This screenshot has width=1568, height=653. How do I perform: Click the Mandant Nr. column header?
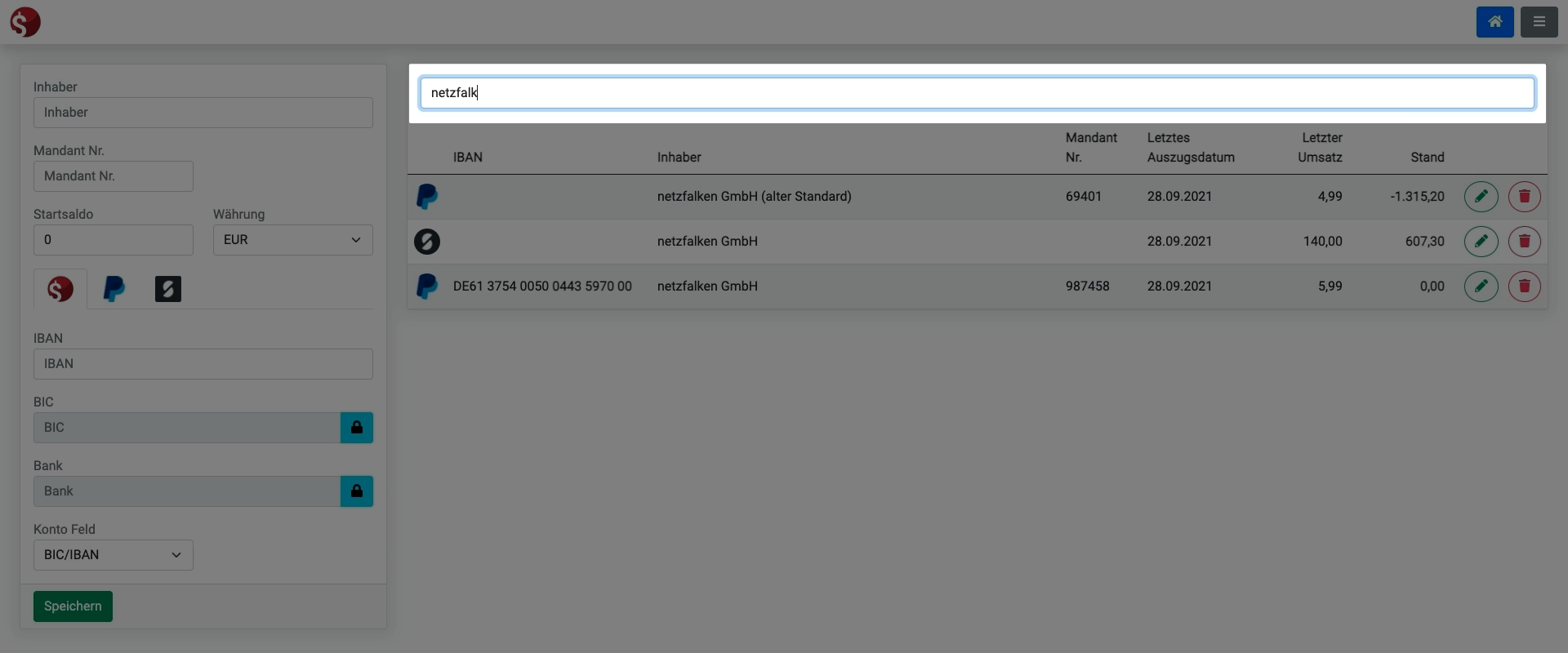click(x=1091, y=148)
